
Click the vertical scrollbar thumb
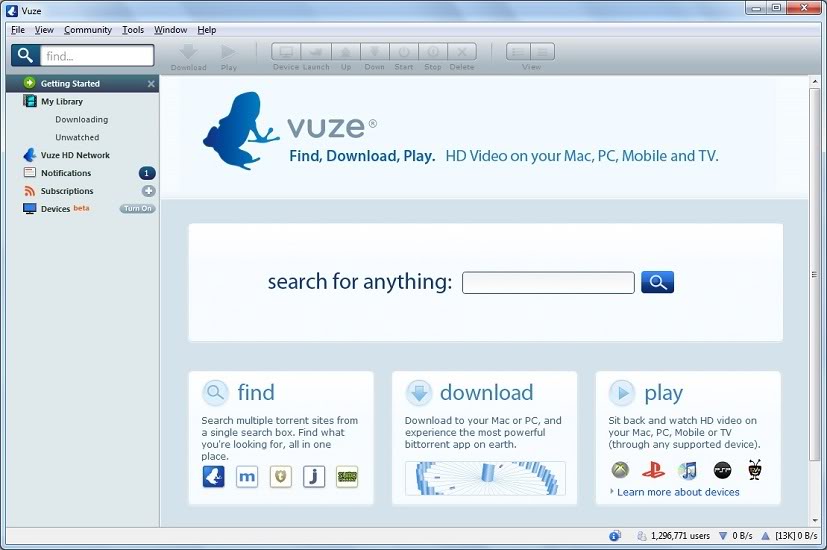[x=815, y=274]
